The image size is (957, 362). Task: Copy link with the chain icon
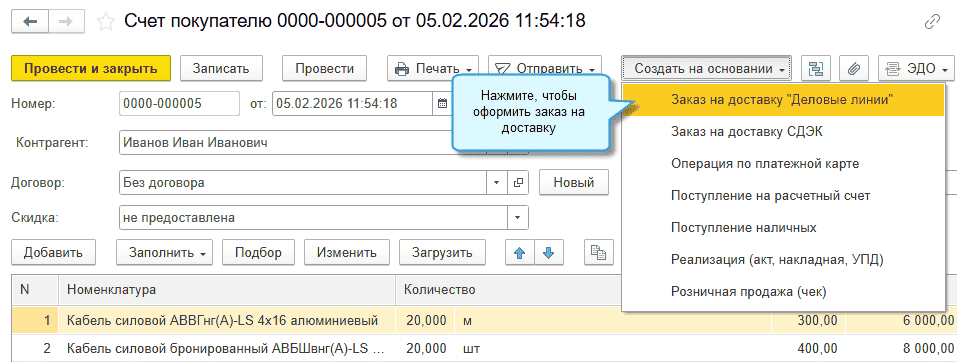pos(932,23)
